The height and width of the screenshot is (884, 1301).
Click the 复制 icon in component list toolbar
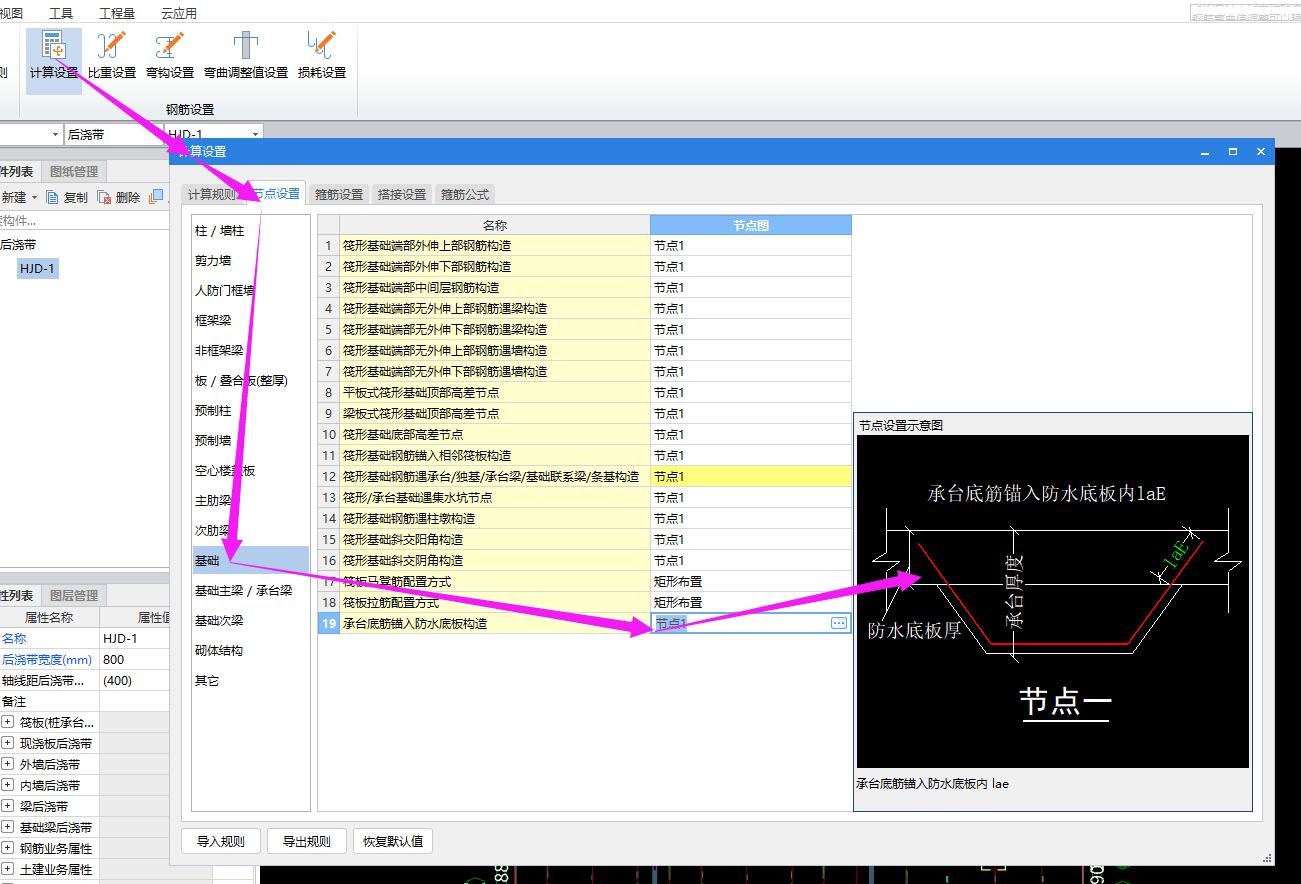54,197
